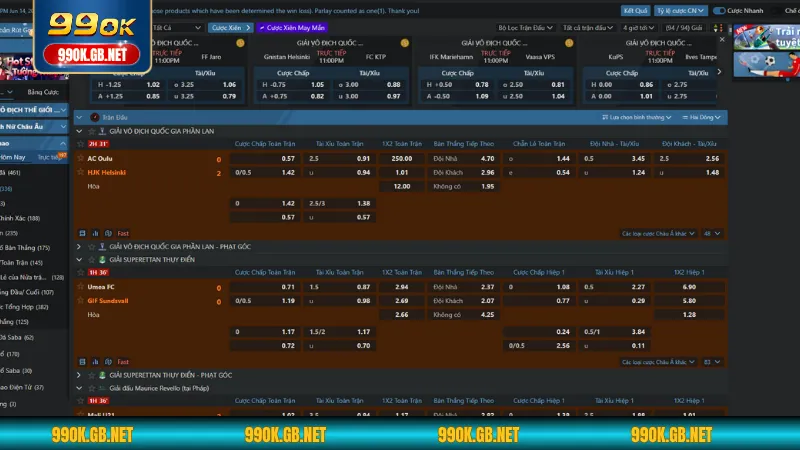Image resolution: width=800 pixels, height=450 pixels.
Task: Click the Cược Xiên button
Action: click(x=231, y=28)
